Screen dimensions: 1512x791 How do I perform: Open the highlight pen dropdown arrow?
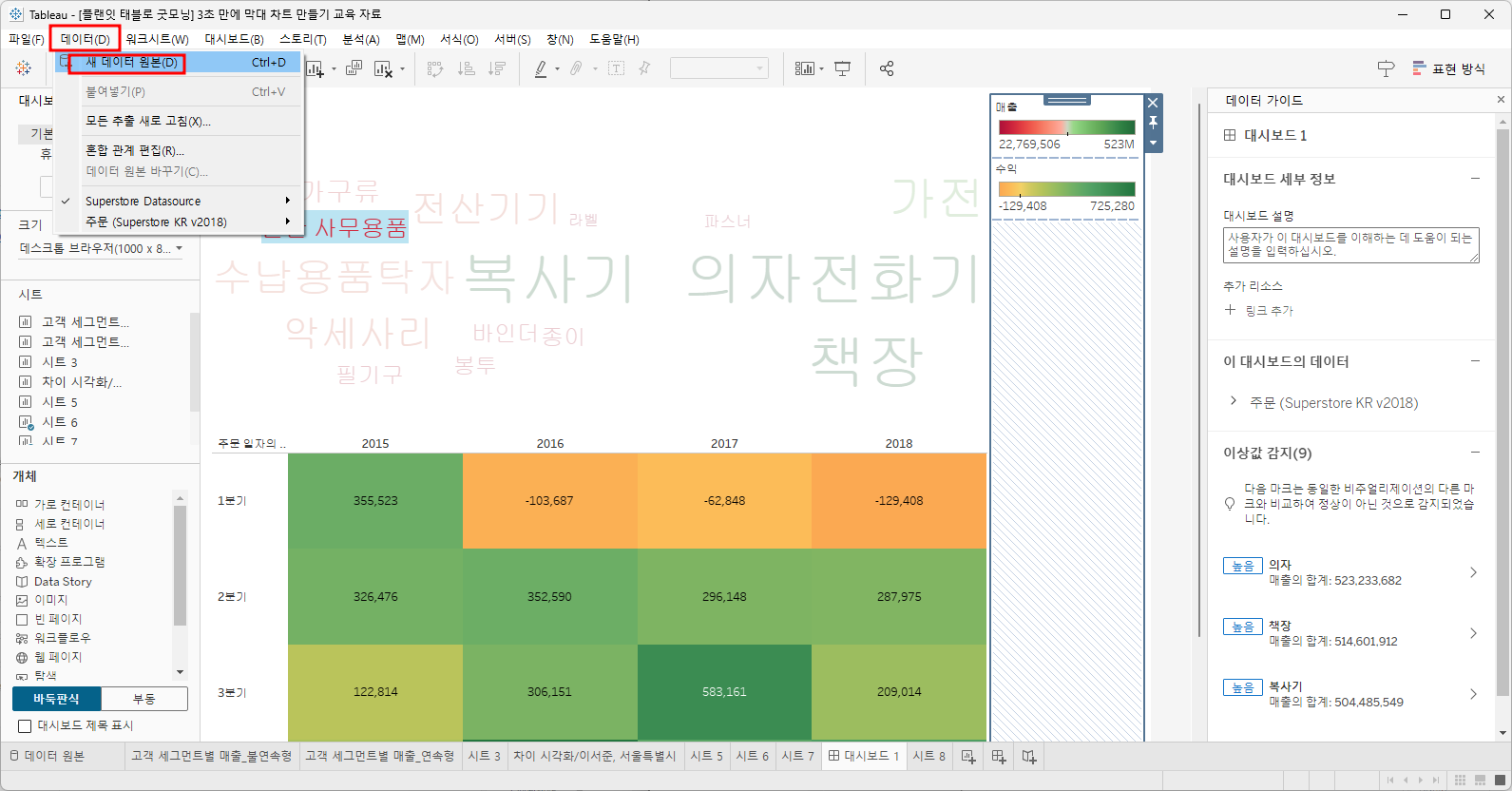pyautogui.click(x=557, y=68)
